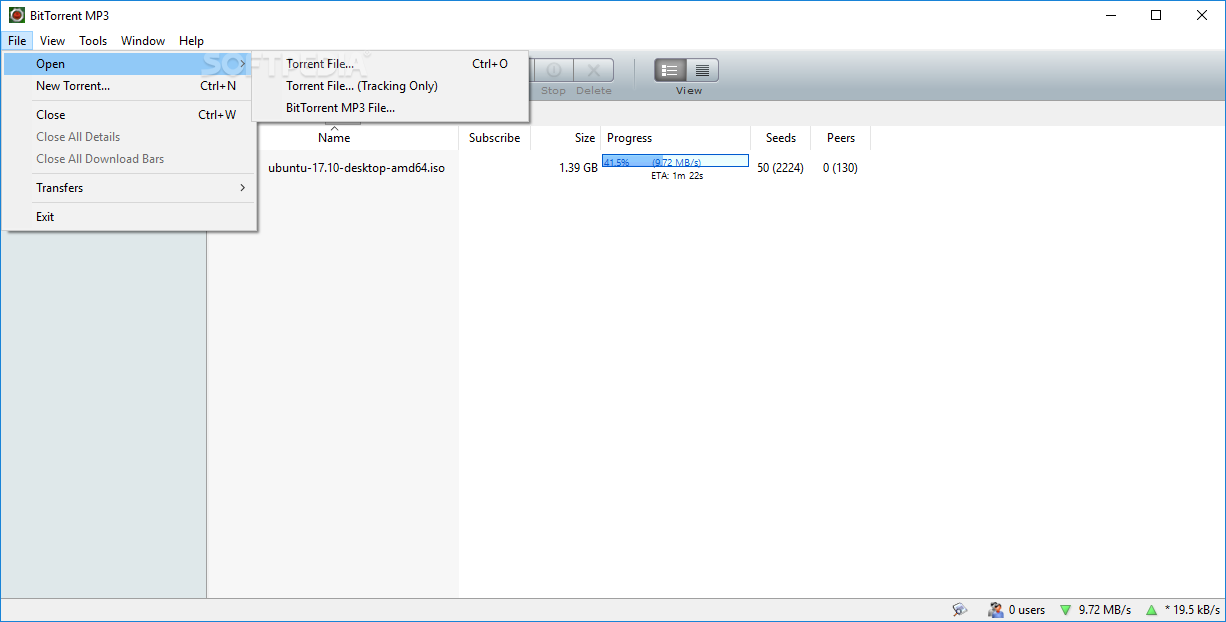Expand the Open submenu item
The width and height of the screenshot is (1226, 622).
click(x=129, y=64)
